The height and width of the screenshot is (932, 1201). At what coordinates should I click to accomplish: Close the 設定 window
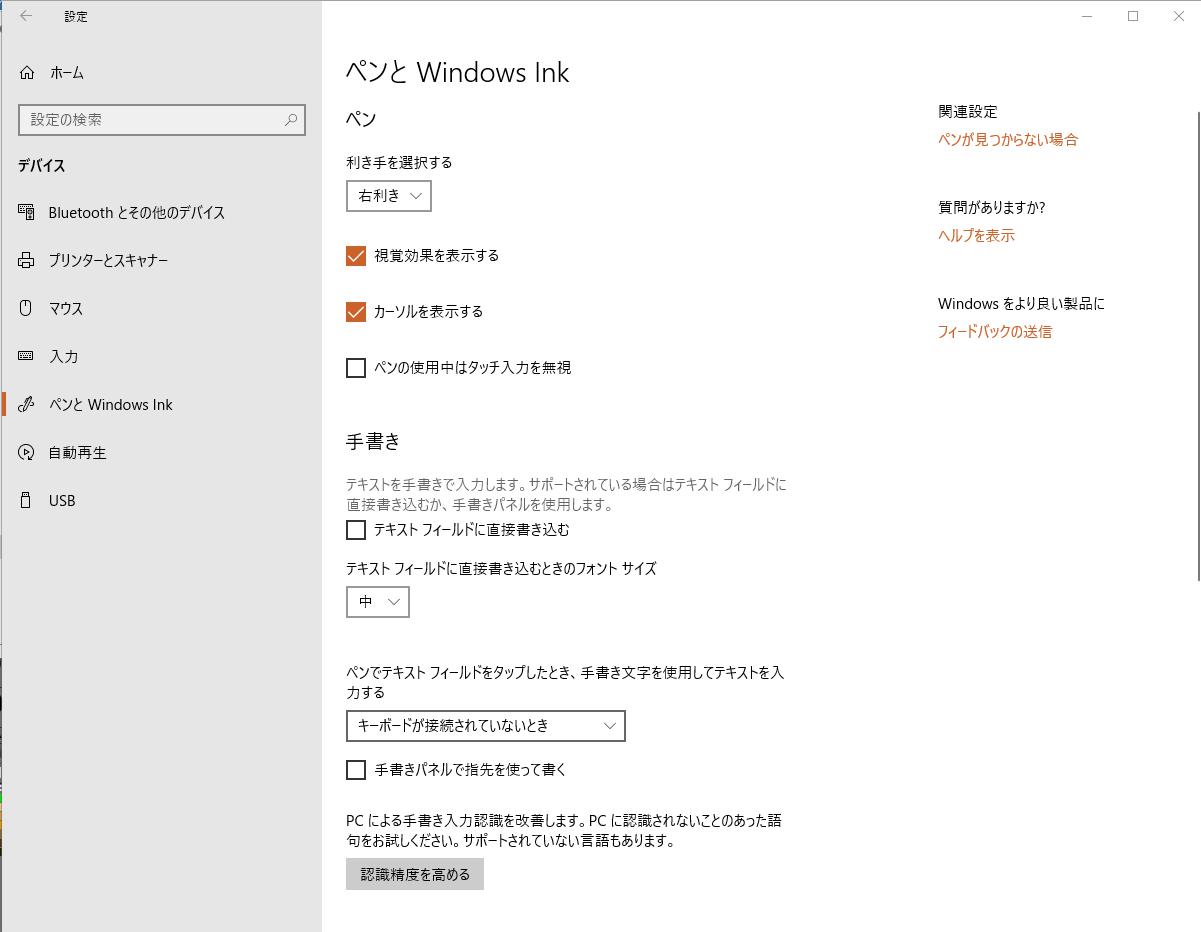1178,16
